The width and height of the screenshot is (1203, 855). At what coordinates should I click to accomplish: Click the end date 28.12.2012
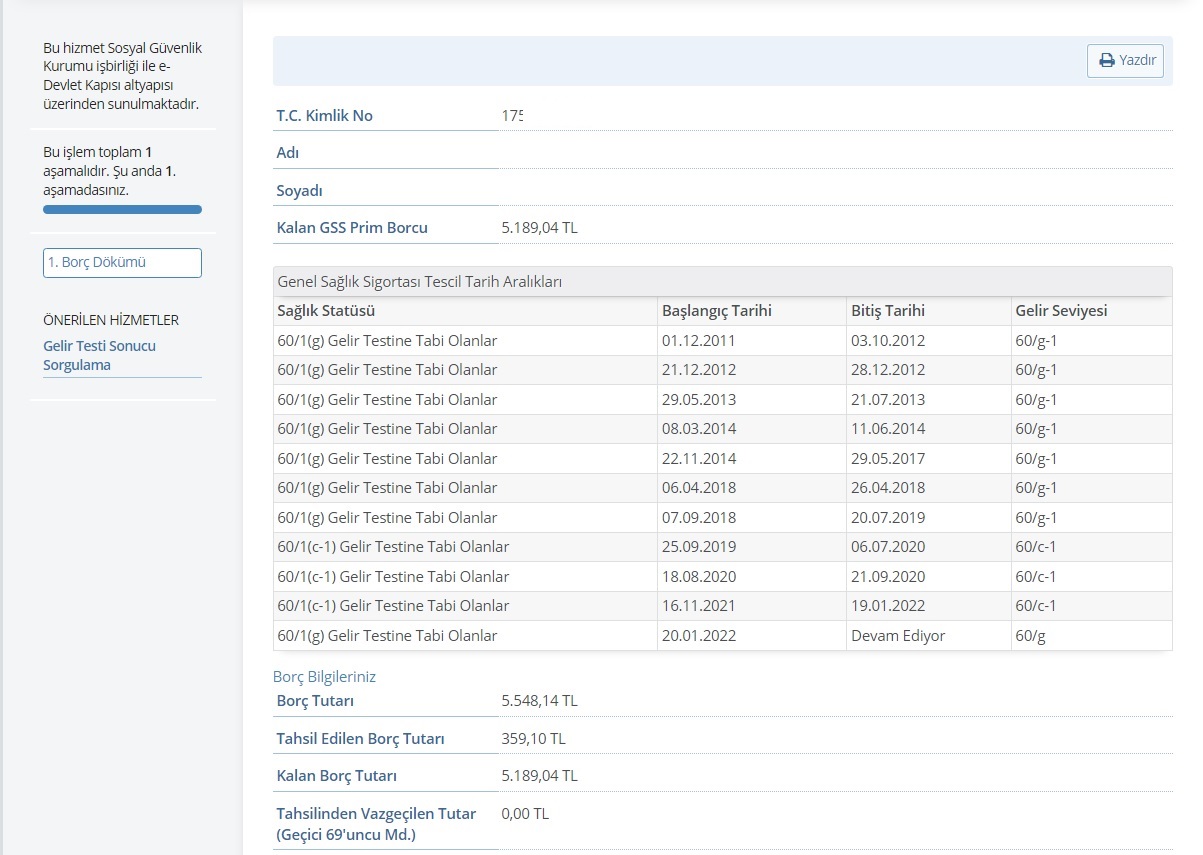click(888, 370)
